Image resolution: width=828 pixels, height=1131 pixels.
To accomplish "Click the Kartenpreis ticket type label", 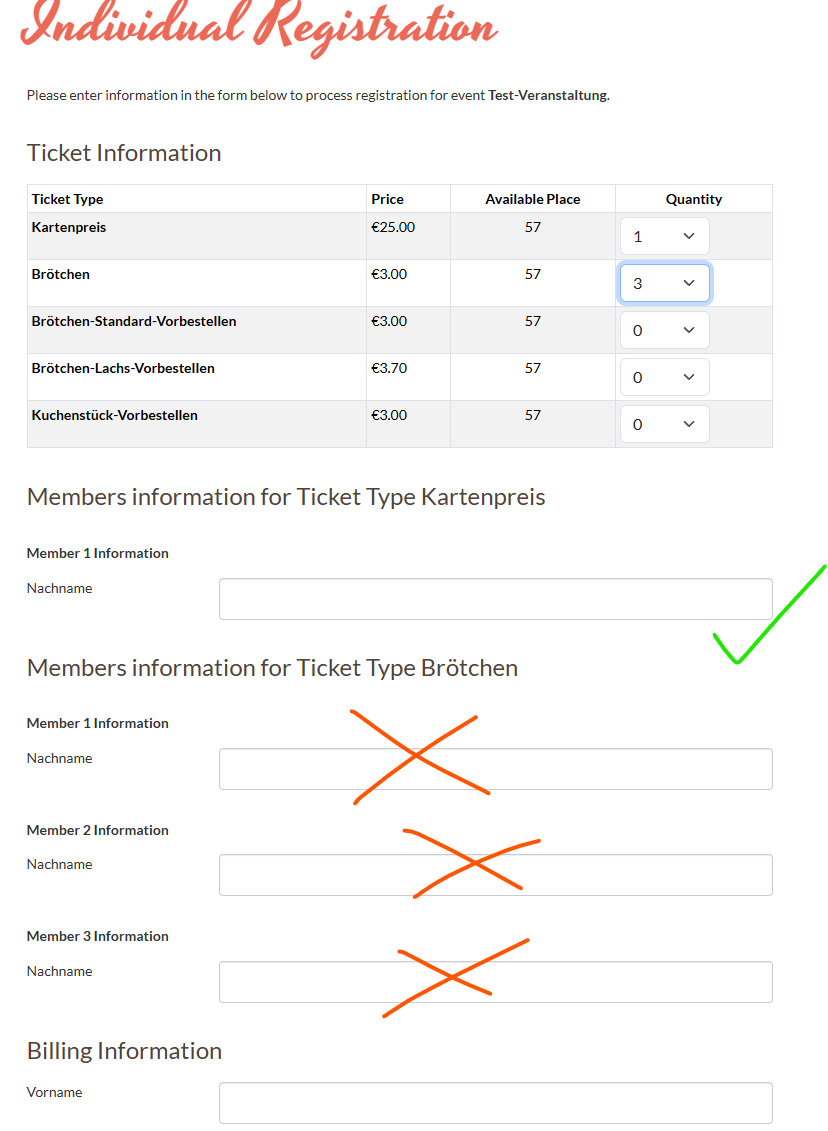I will tap(69, 227).
